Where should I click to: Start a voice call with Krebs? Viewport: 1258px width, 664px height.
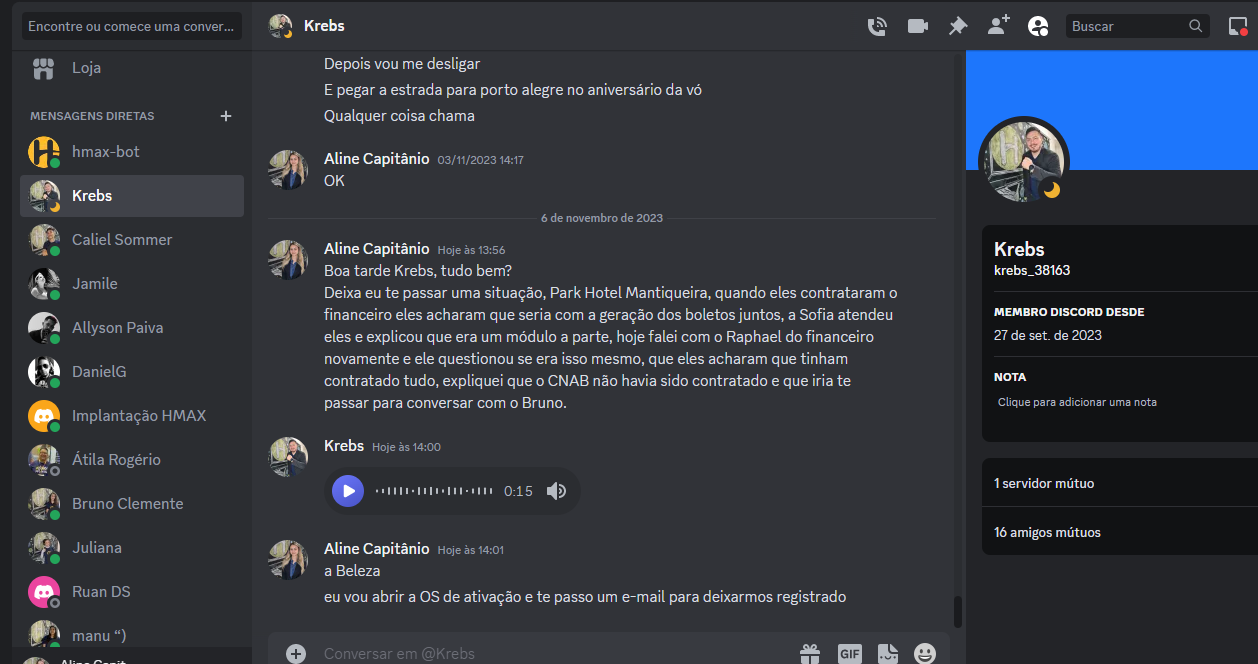[x=877, y=26]
